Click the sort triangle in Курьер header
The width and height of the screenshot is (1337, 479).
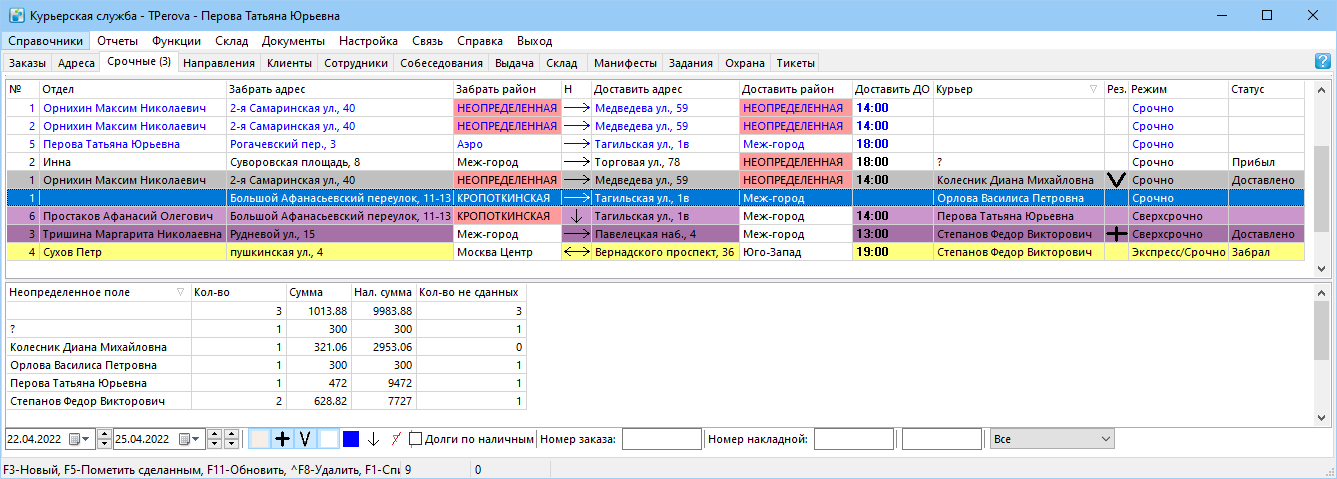(x=1093, y=89)
